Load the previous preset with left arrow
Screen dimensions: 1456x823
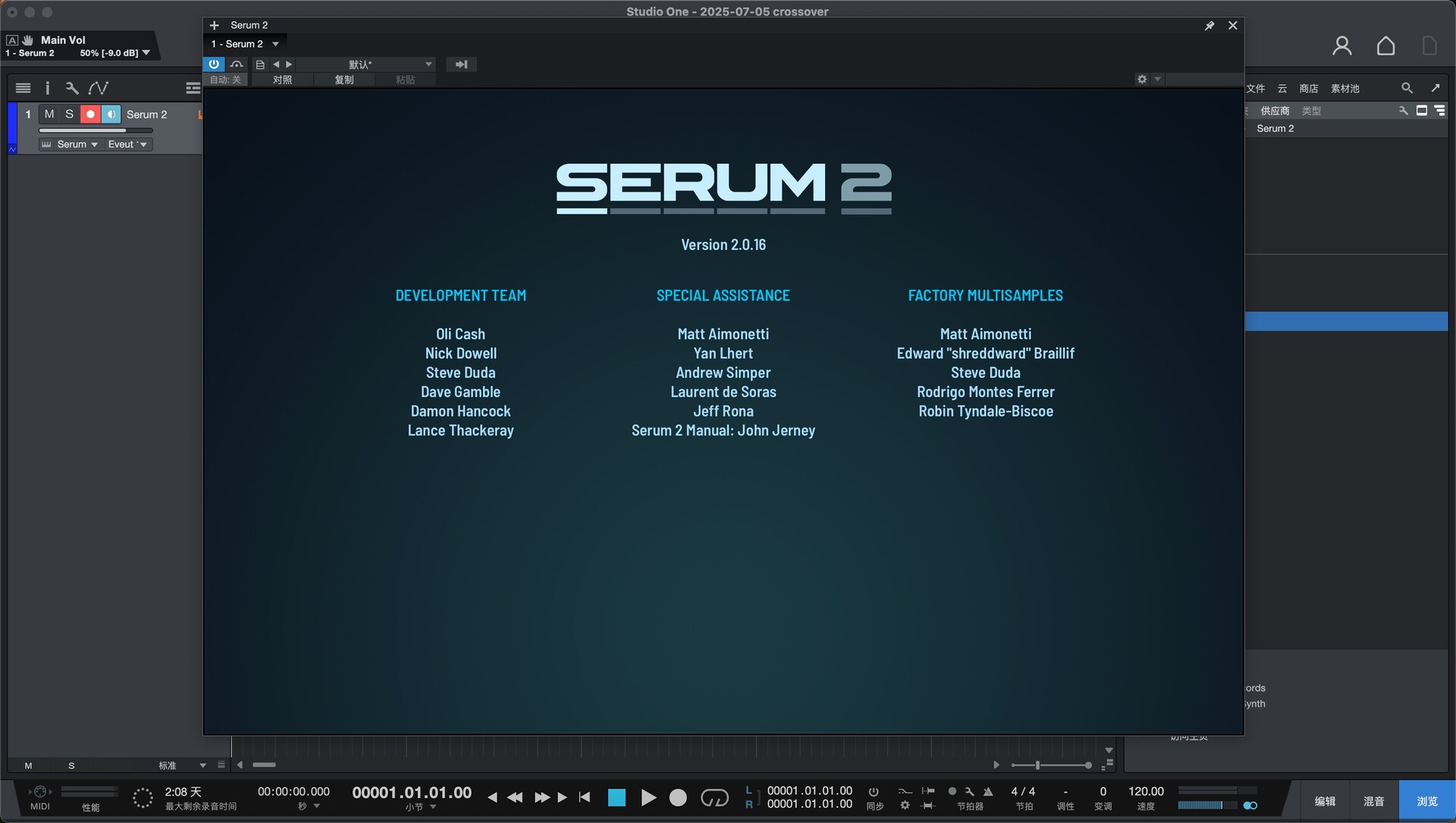tap(276, 64)
